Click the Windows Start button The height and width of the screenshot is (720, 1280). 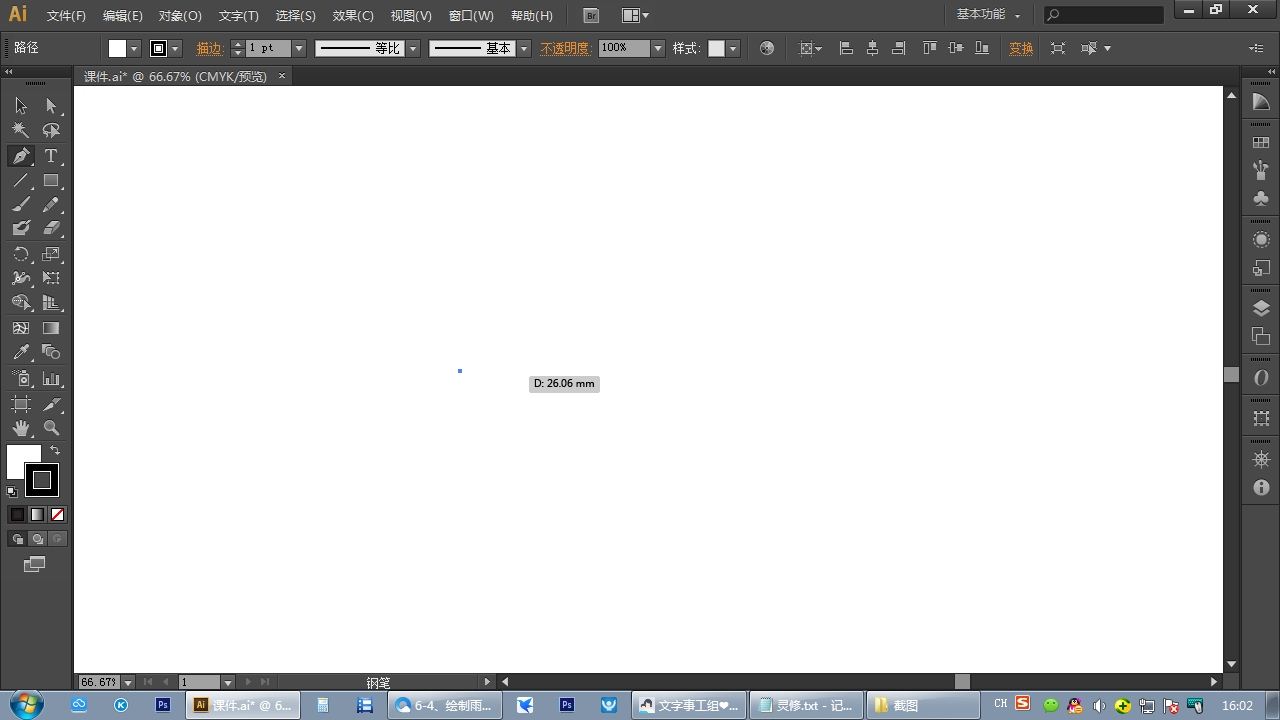coord(27,704)
